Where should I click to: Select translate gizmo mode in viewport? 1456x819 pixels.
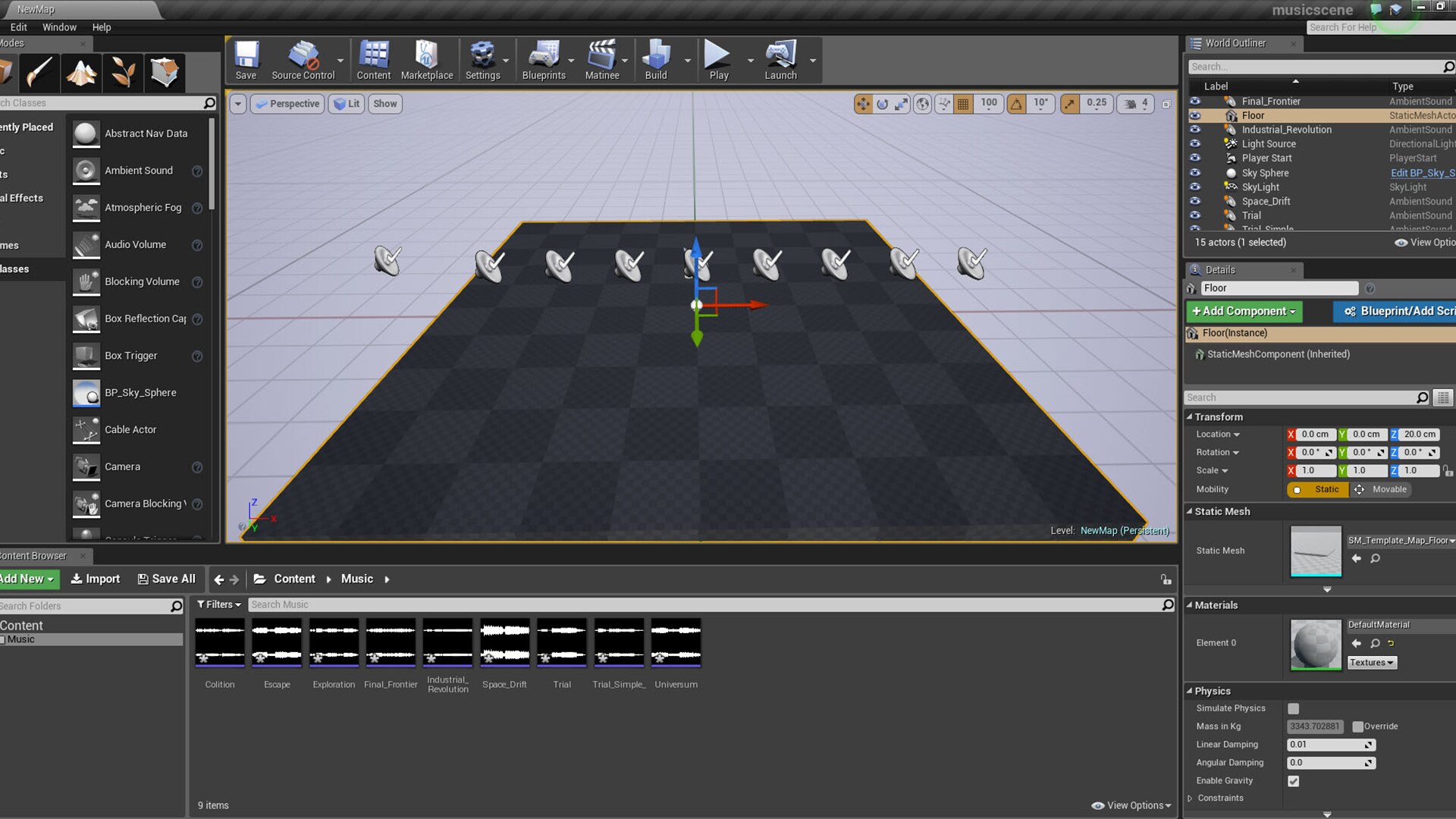pyautogui.click(x=863, y=104)
